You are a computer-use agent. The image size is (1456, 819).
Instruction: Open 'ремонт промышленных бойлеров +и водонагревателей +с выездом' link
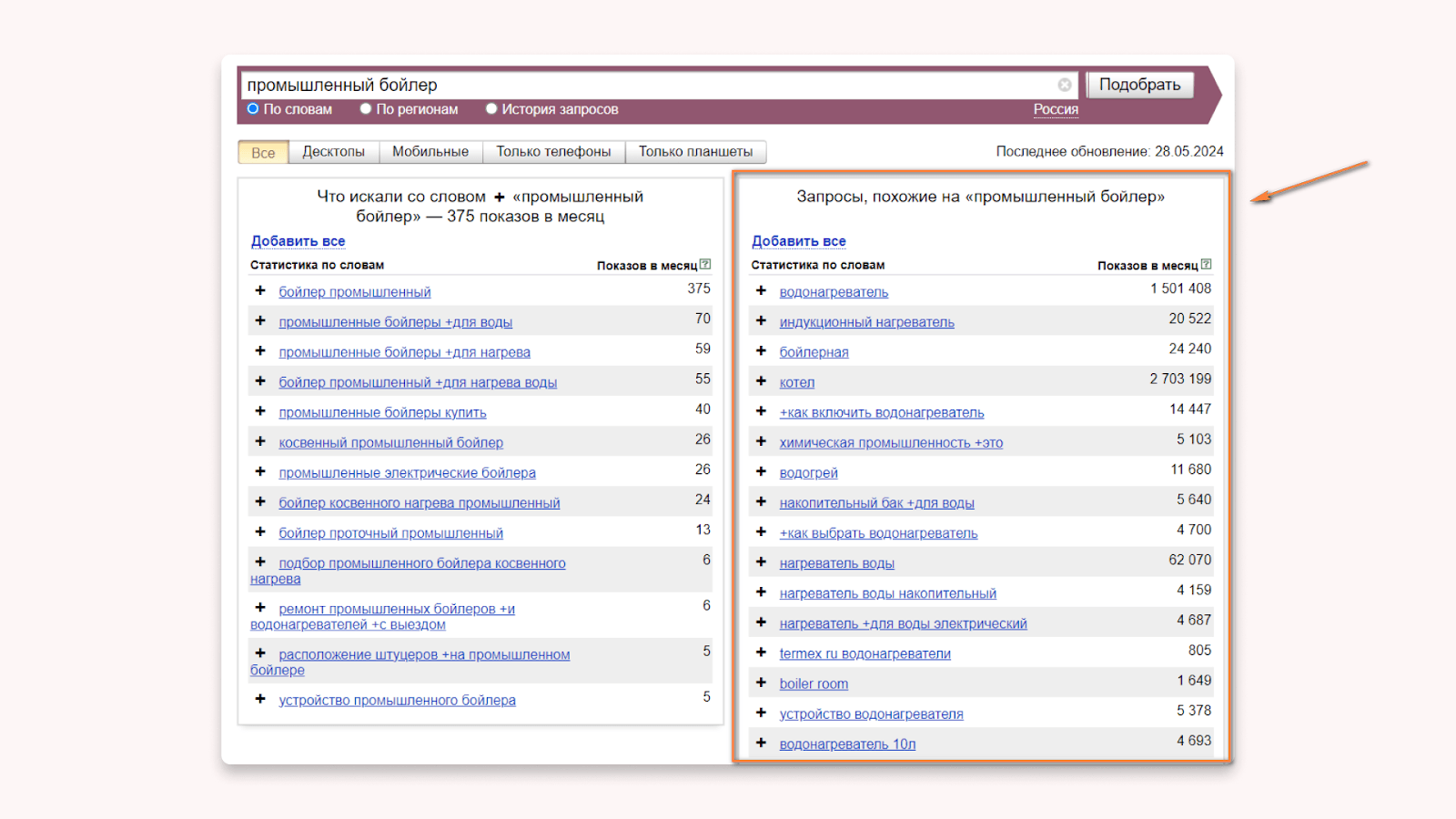tap(382, 617)
